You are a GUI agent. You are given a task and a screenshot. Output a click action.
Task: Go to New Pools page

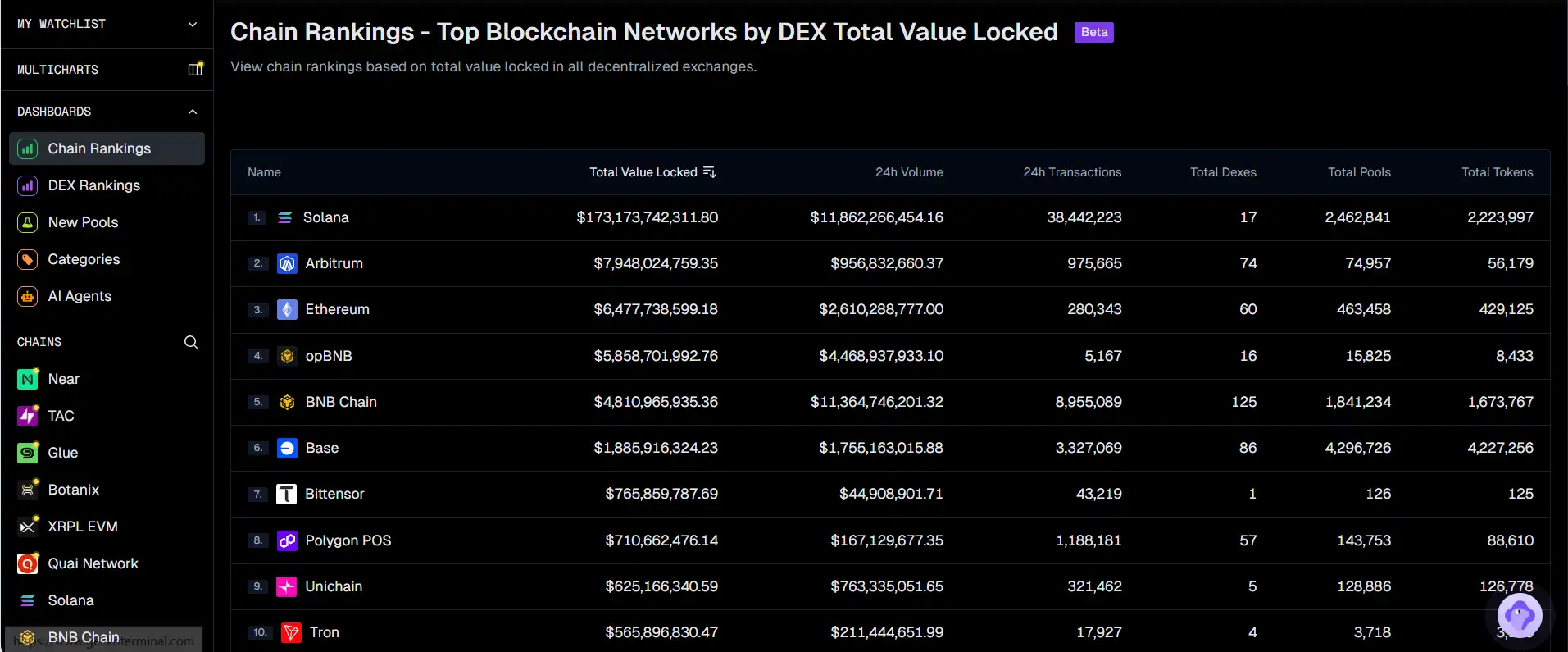(x=83, y=222)
